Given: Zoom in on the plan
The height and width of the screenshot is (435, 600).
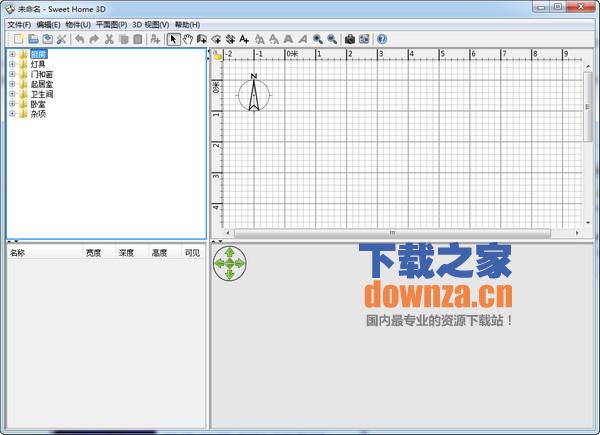Looking at the screenshot, I should pos(318,39).
